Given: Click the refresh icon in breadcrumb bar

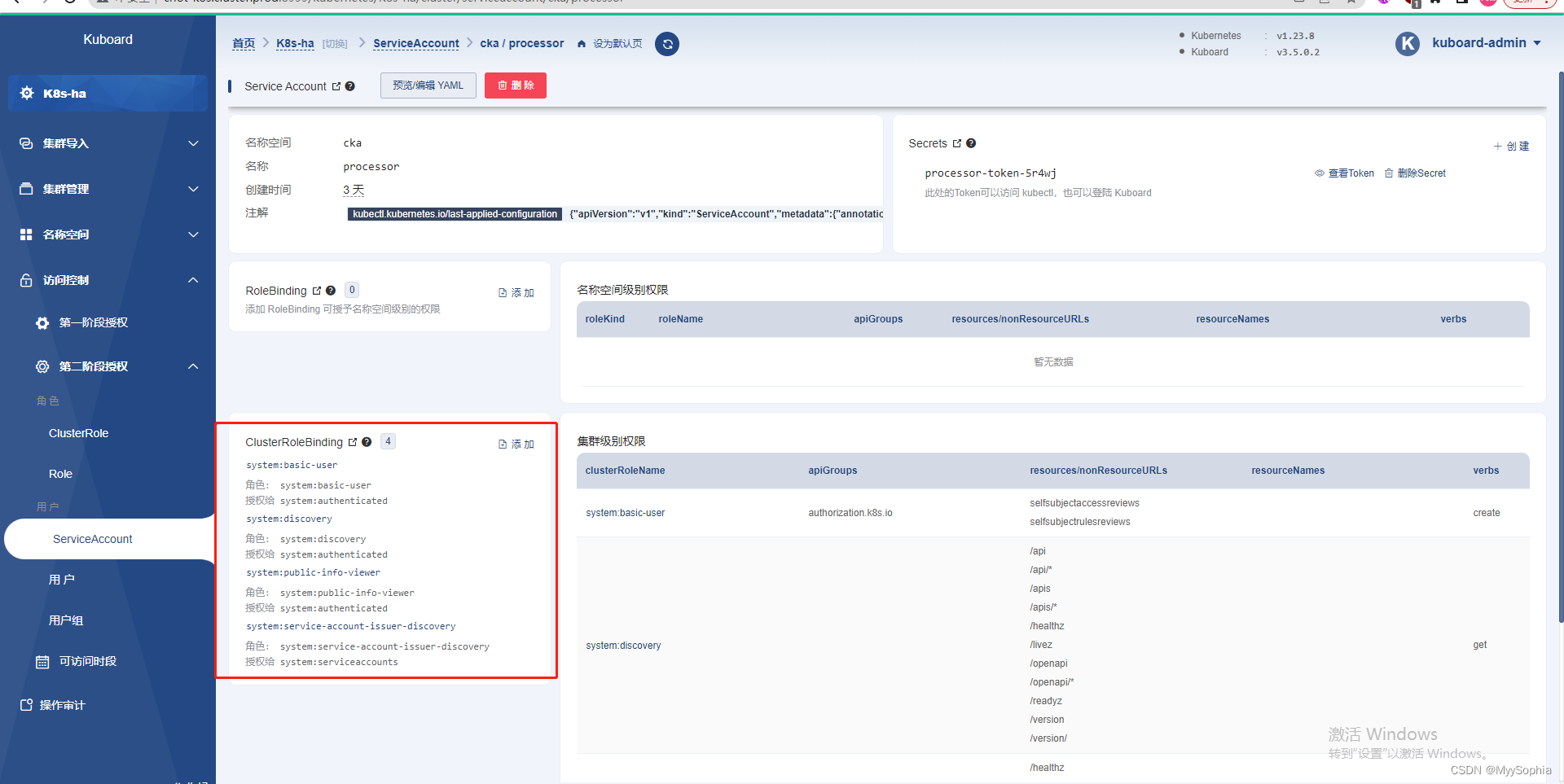Looking at the screenshot, I should click(x=667, y=44).
